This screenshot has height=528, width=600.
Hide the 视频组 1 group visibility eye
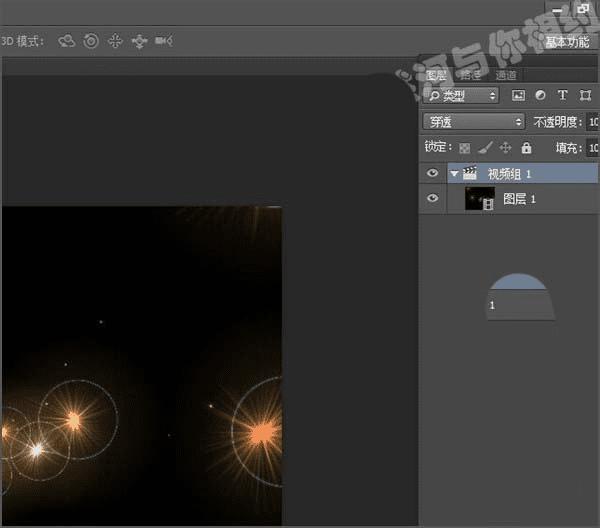[432, 173]
